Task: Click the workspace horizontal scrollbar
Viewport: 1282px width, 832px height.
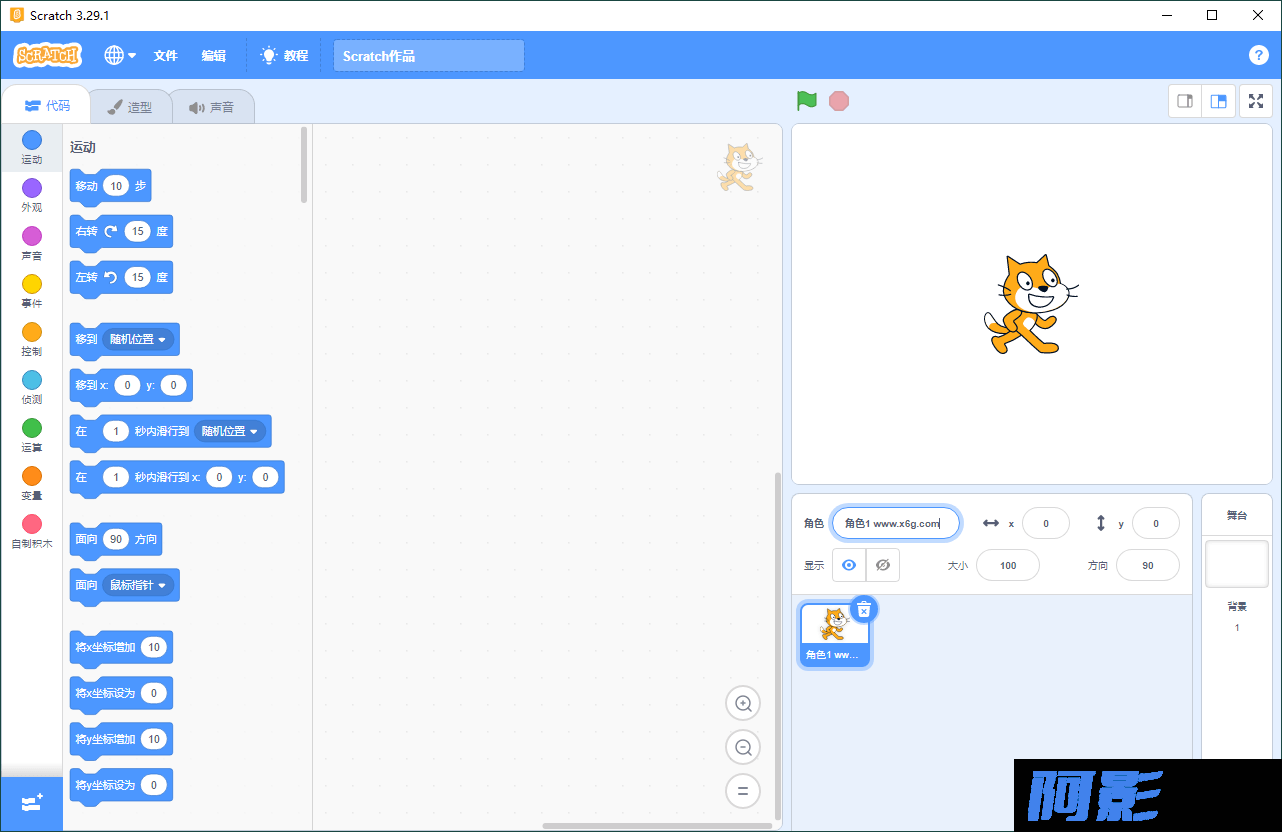Action: click(x=657, y=826)
